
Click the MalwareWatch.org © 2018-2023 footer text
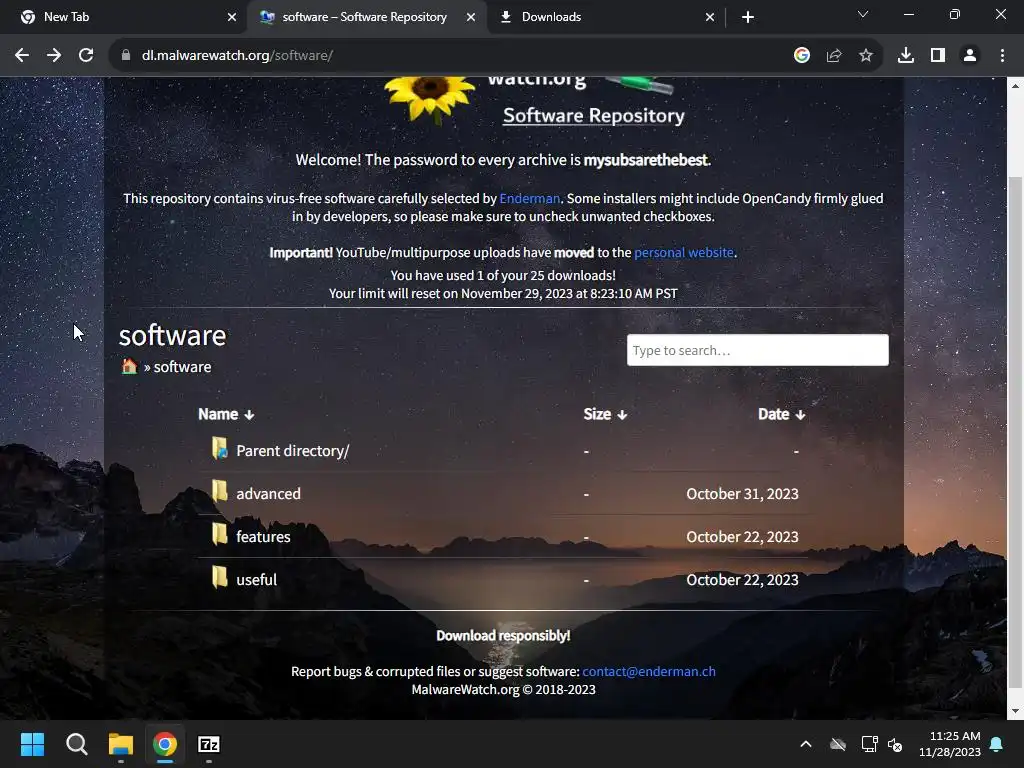click(x=504, y=690)
